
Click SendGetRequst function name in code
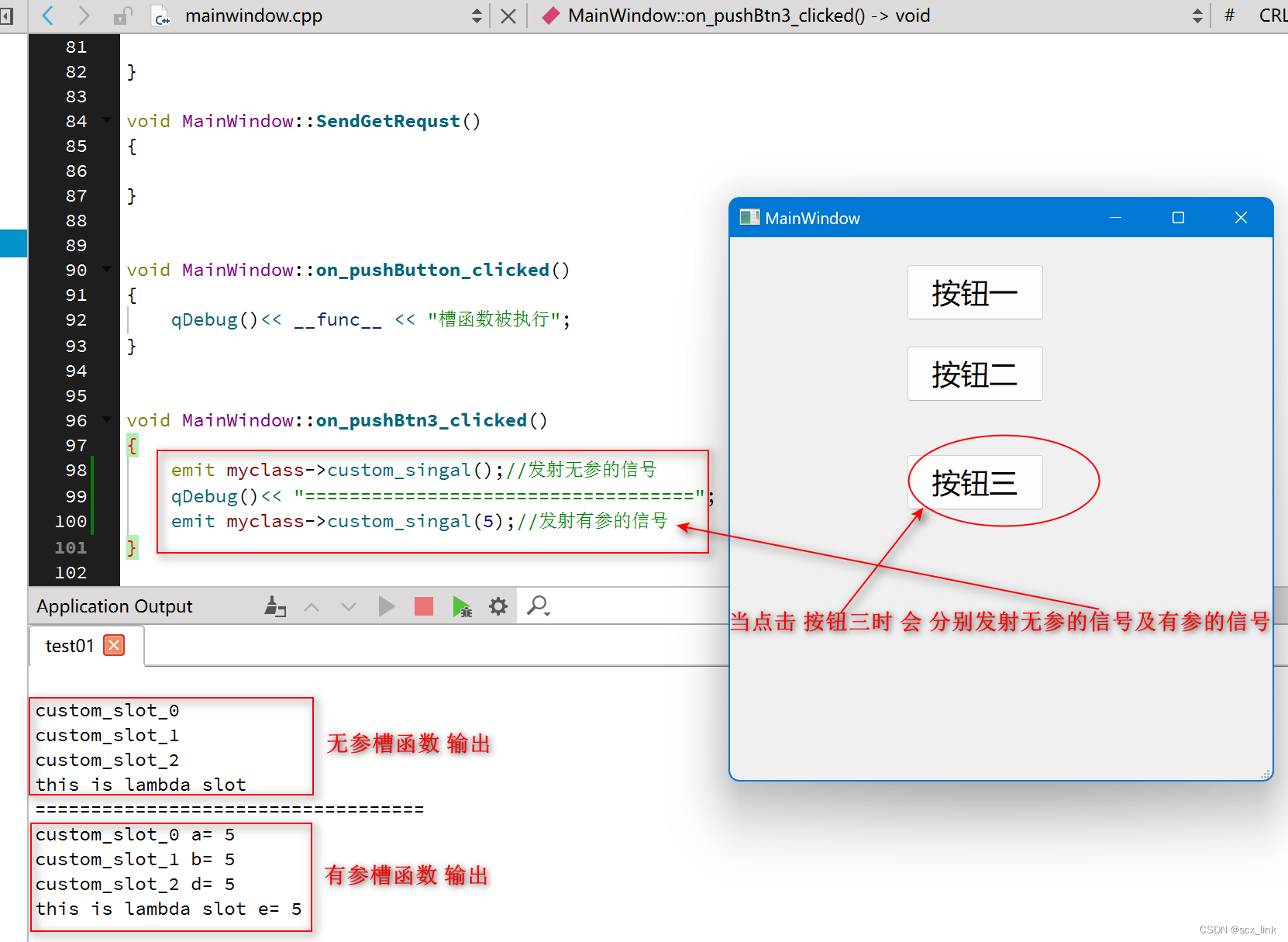(387, 121)
